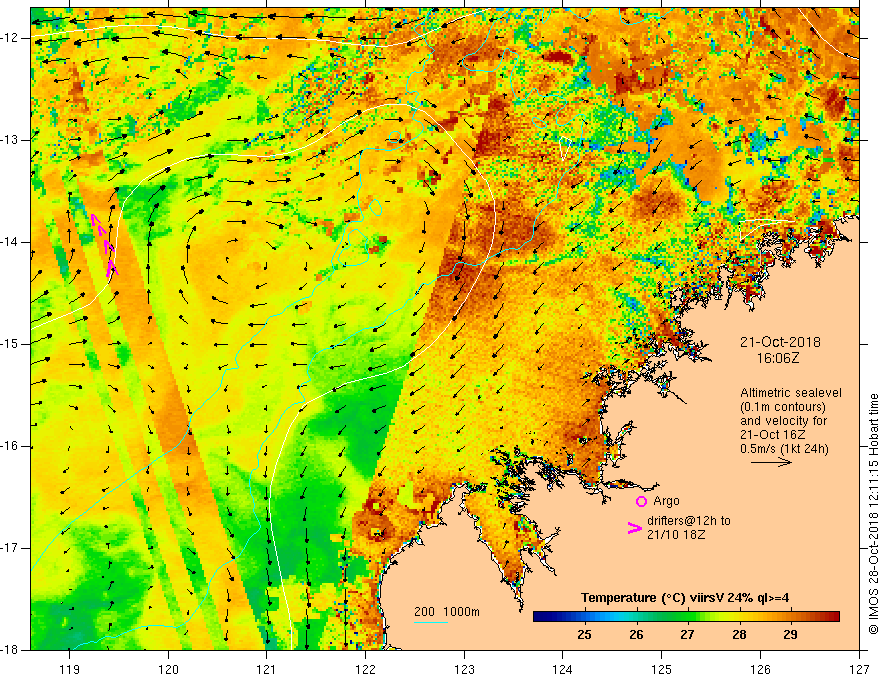This screenshot has height=680, width=880.
Task: Click the '21-Oct 16Z' legend text
Action: pos(773,434)
